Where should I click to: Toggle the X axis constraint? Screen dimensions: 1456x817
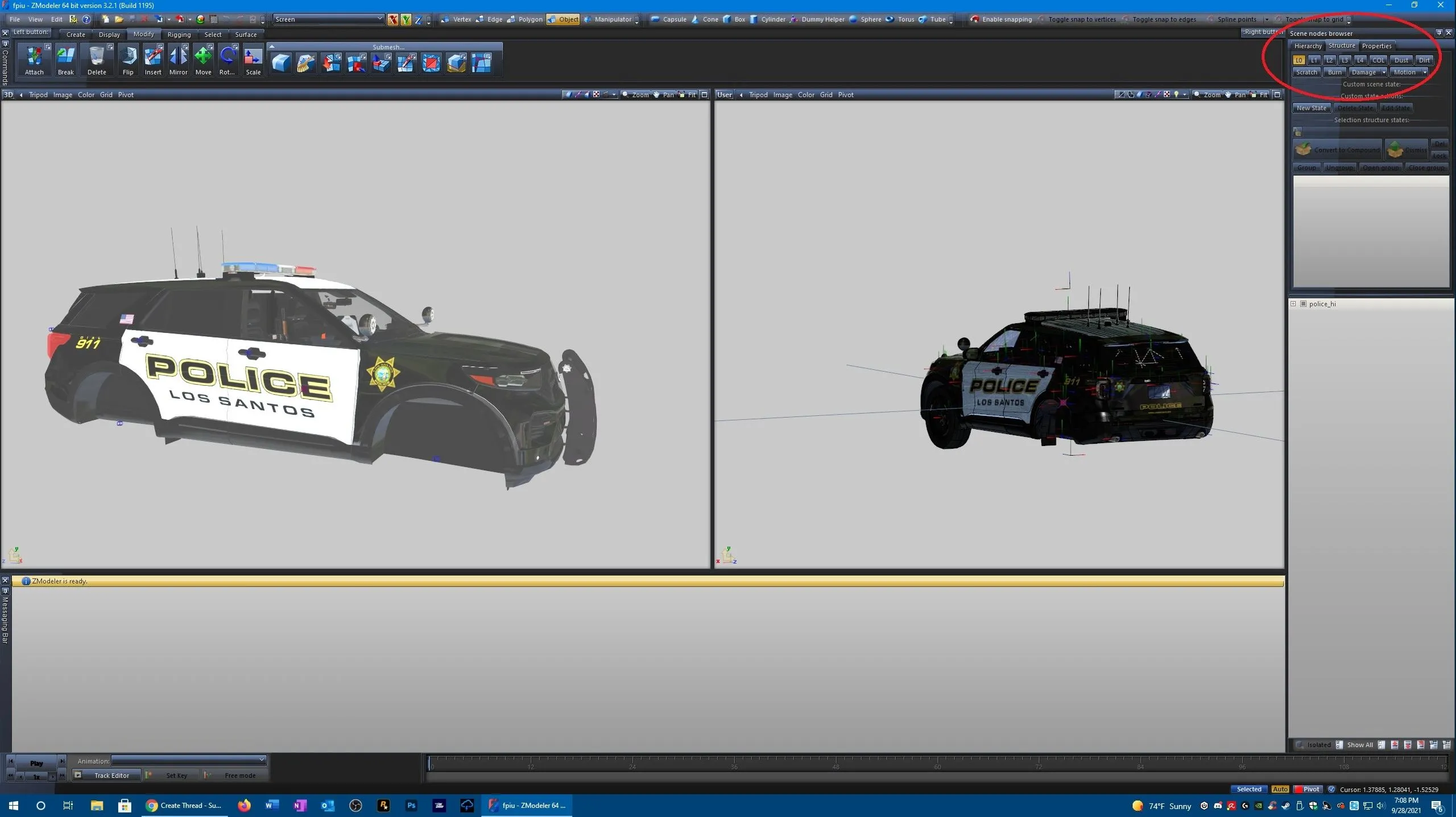[x=392, y=19]
